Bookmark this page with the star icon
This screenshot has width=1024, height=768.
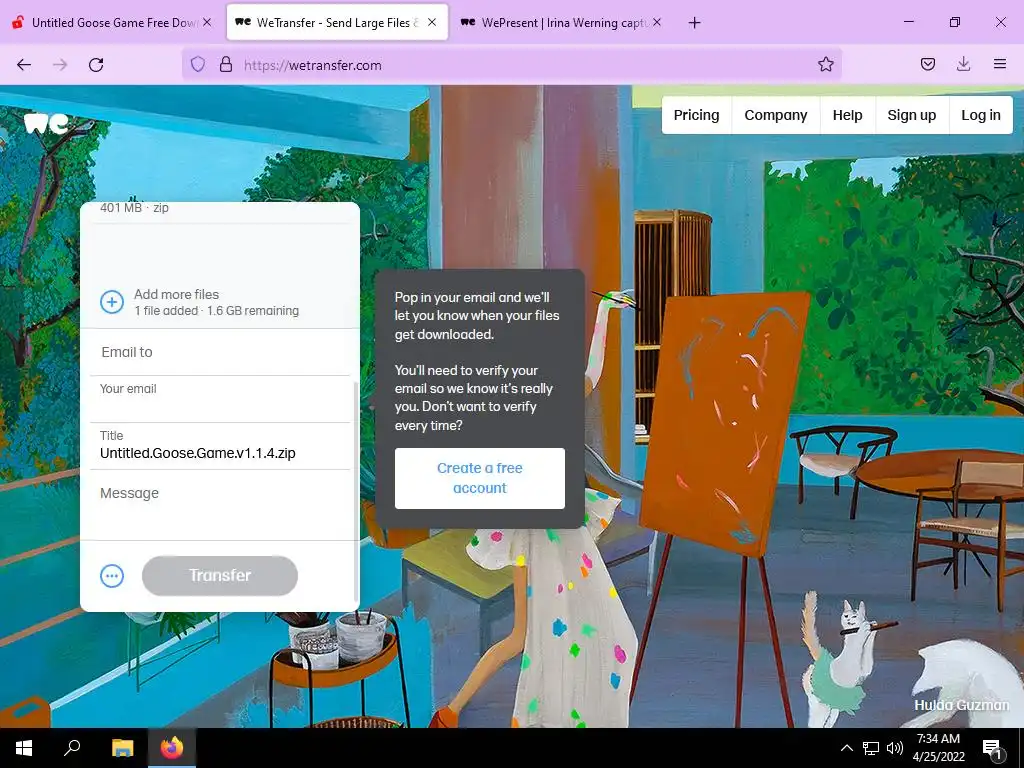[x=825, y=65]
